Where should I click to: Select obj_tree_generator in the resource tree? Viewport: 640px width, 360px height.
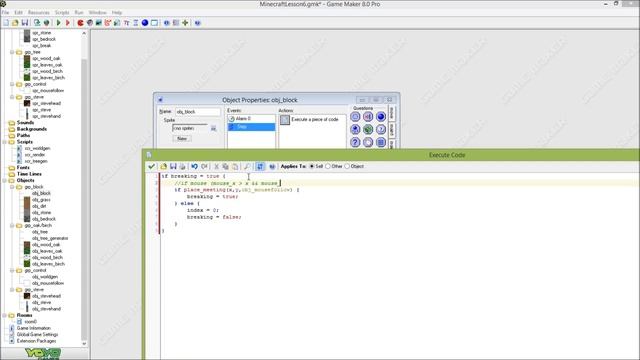tap(50, 238)
